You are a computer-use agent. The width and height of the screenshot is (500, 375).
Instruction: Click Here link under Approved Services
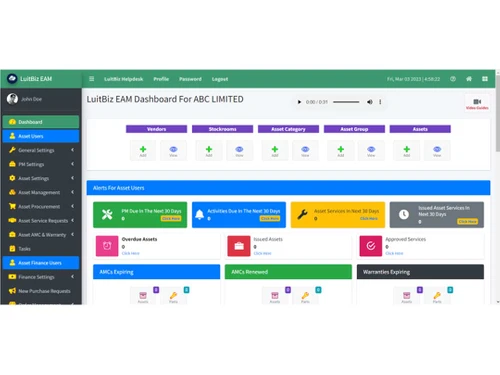pos(394,253)
